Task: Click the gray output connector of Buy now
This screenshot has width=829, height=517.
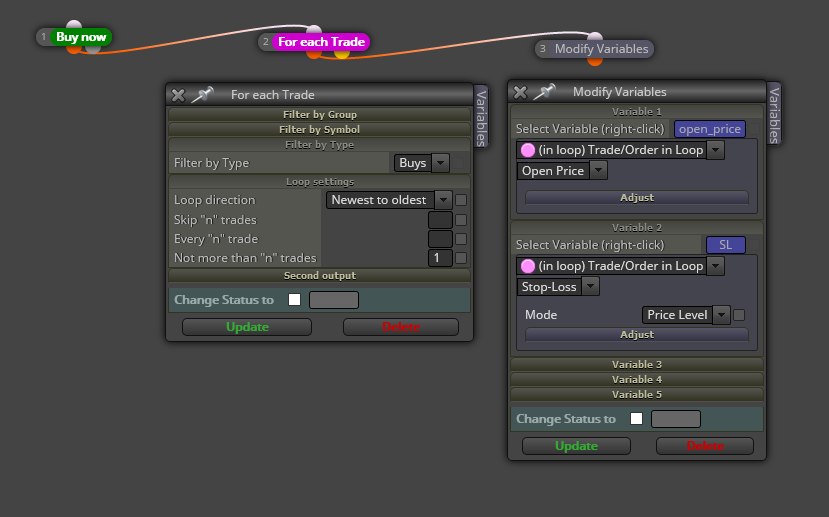Action: coord(93,49)
